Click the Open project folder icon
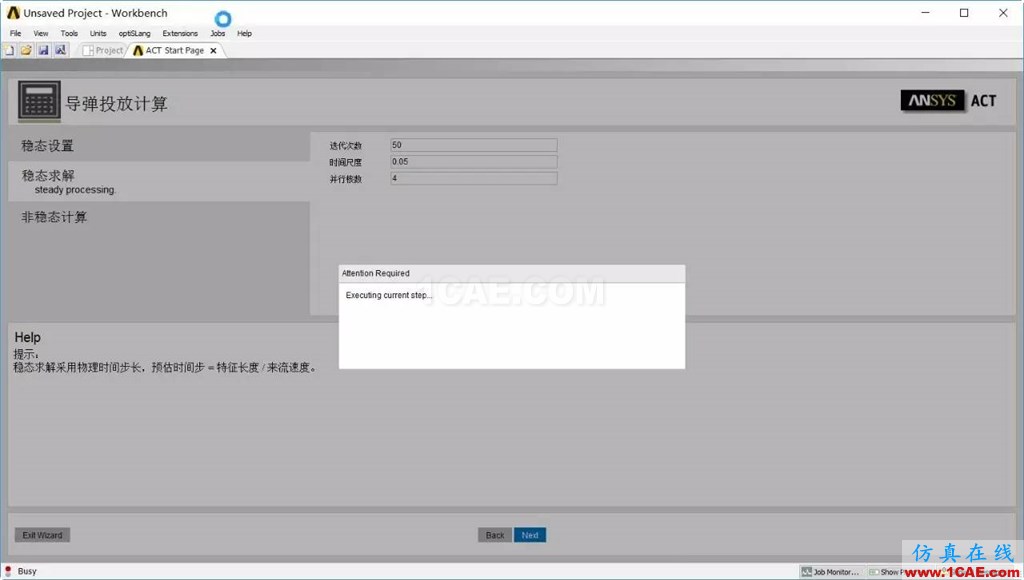 pos(26,50)
